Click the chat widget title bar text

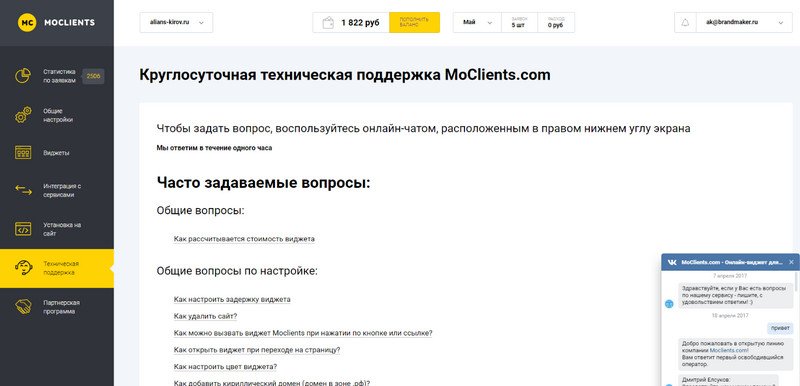click(732, 262)
